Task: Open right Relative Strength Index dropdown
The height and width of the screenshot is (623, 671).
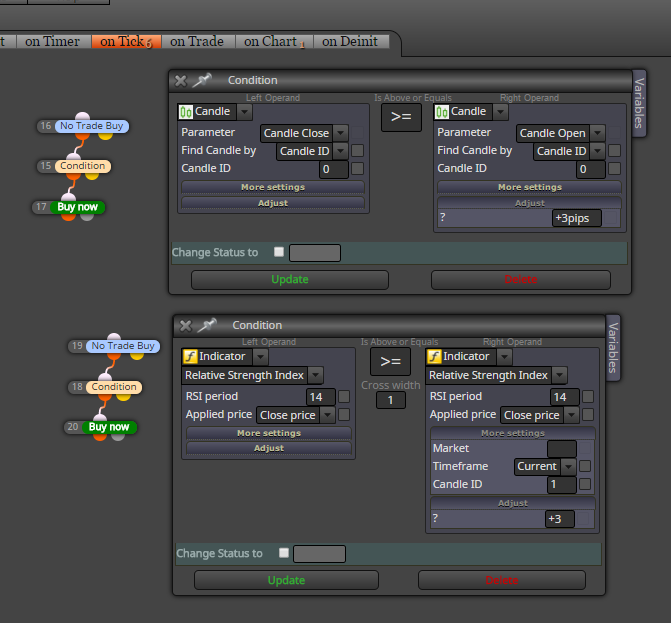Action: (x=560, y=375)
